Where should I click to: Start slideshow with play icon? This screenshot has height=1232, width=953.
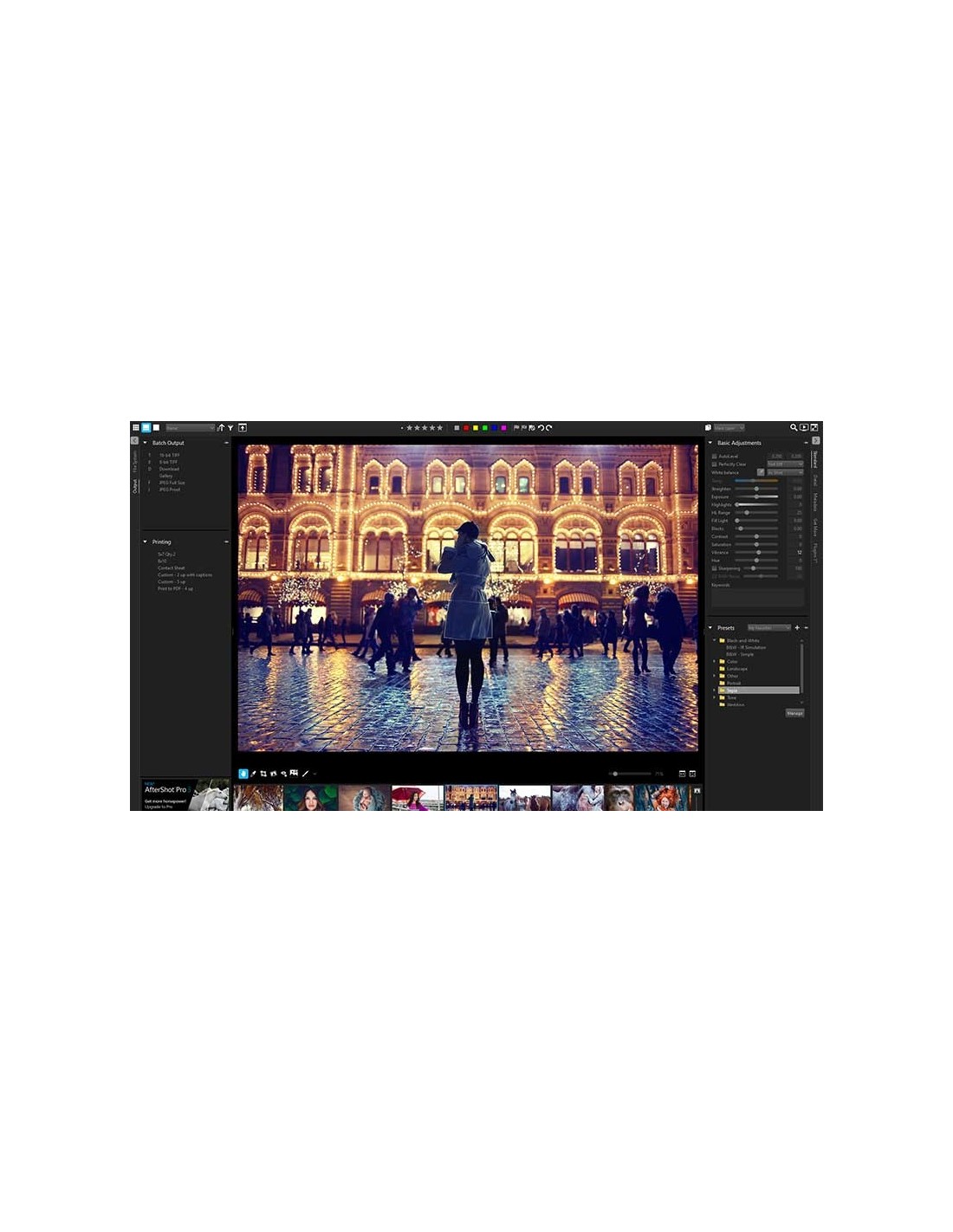pyautogui.click(x=804, y=427)
